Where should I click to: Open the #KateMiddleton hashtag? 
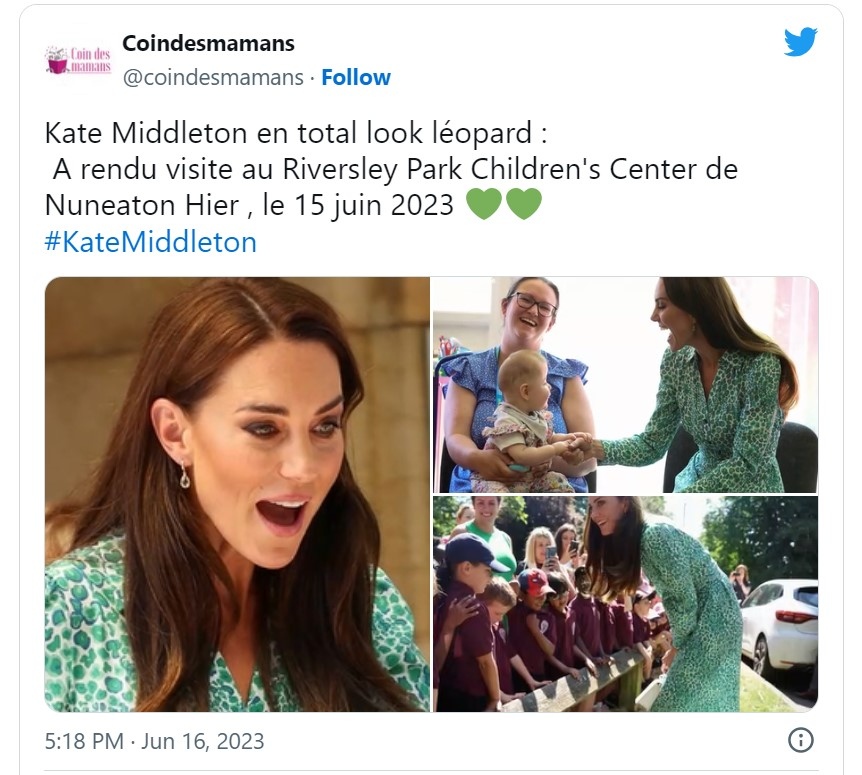(x=151, y=241)
